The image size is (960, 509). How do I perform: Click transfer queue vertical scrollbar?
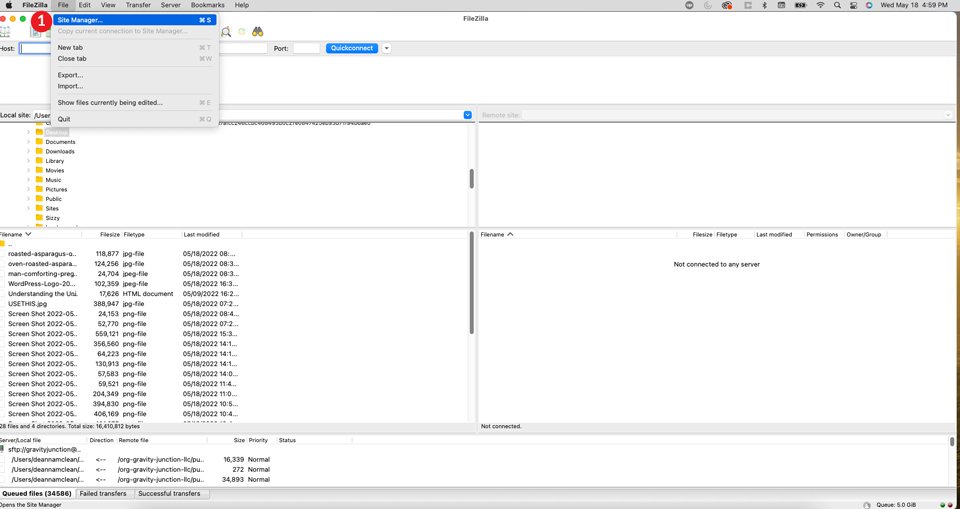click(x=952, y=442)
